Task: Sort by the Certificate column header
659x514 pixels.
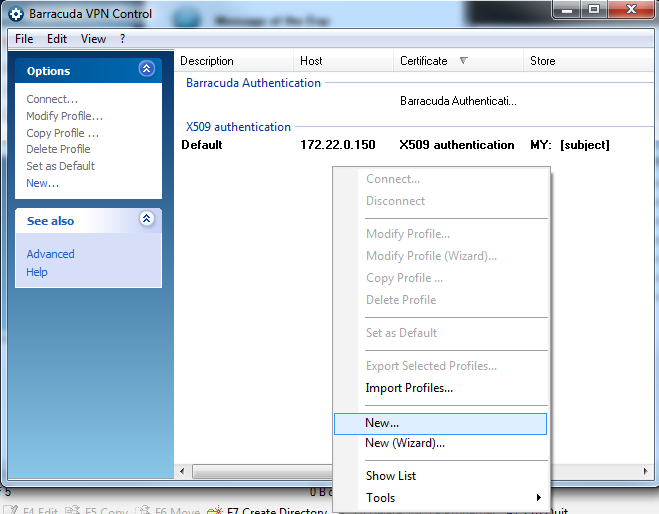Action: click(x=459, y=61)
